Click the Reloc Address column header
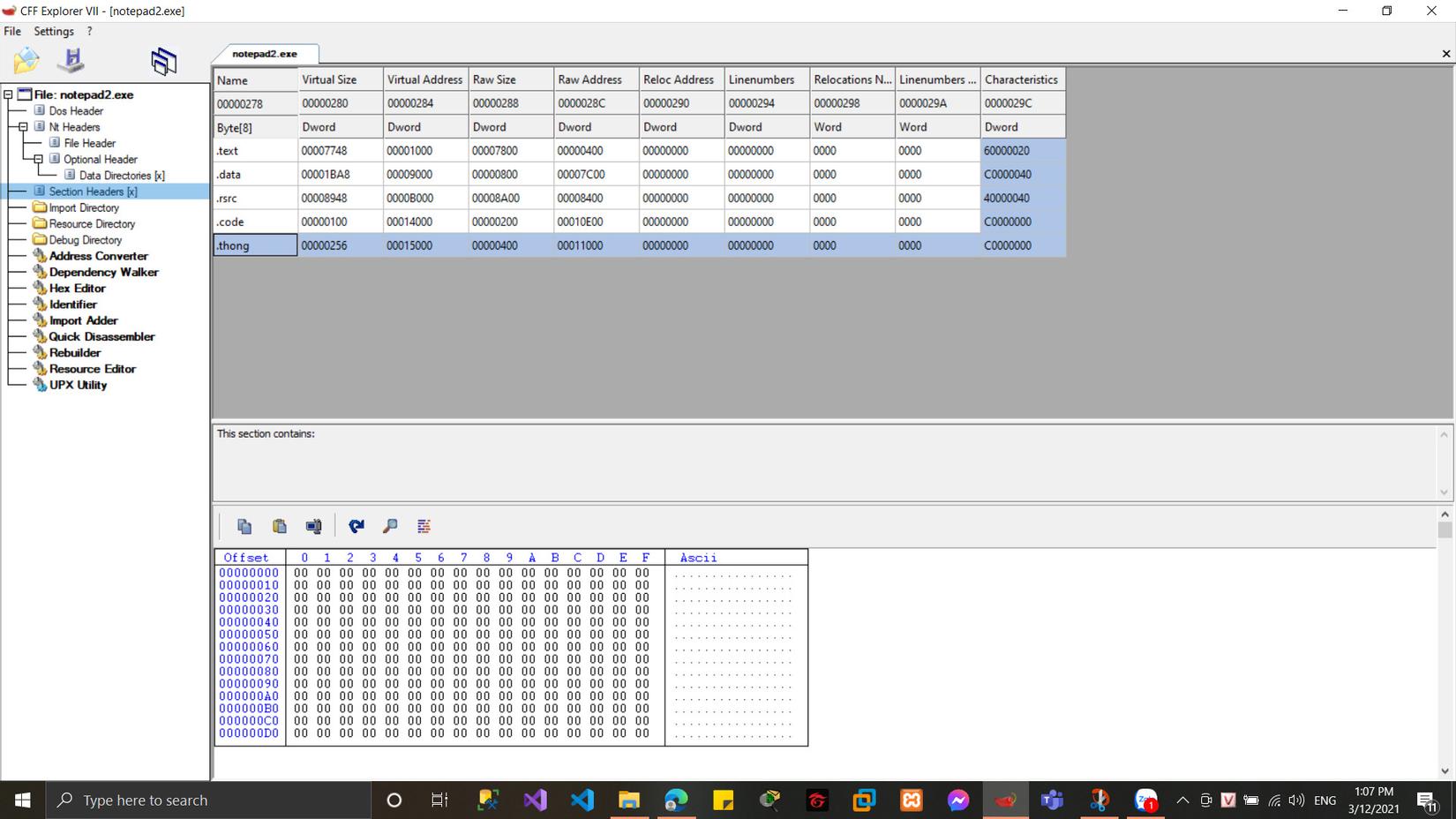This screenshot has width=1456, height=819. [681, 79]
